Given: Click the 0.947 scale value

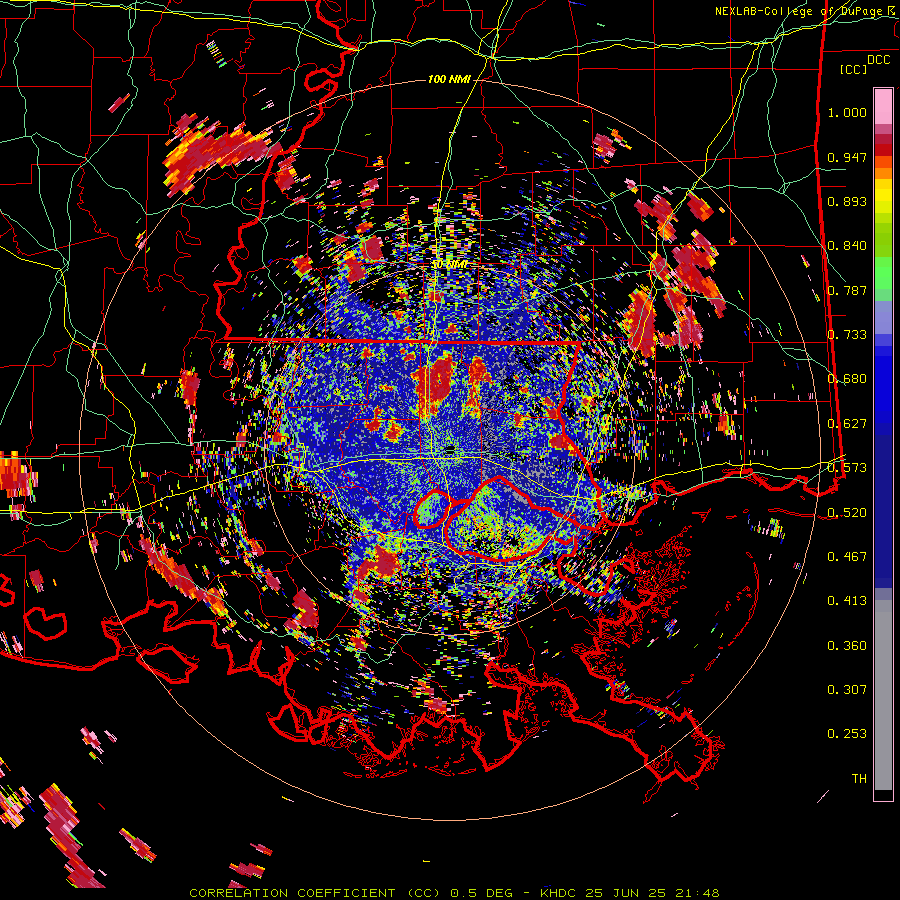Looking at the screenshot, I should coord(847,157).
